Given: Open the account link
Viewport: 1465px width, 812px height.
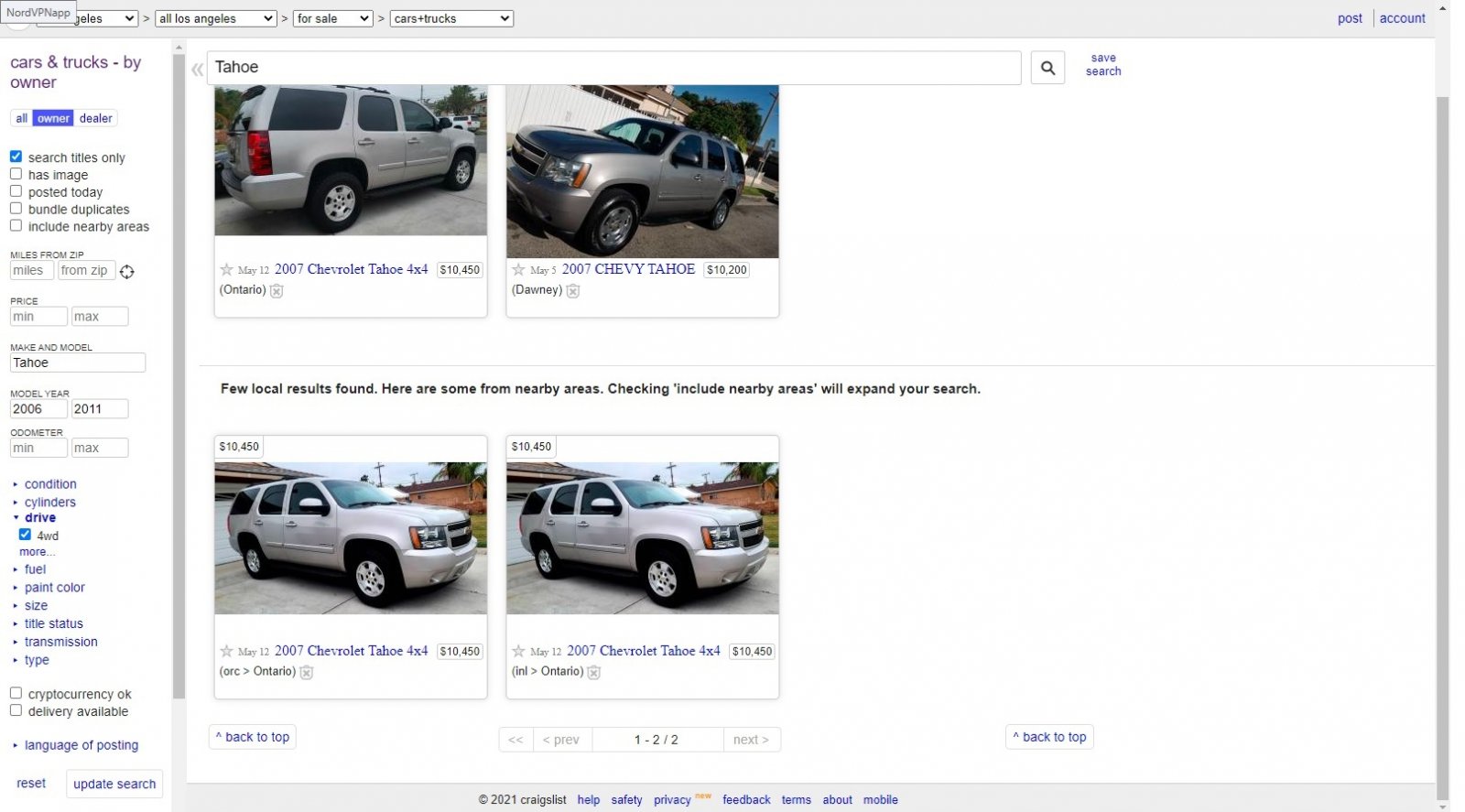Looking at the screenshot, I should pyautogui.click(x=1402, y=18).
